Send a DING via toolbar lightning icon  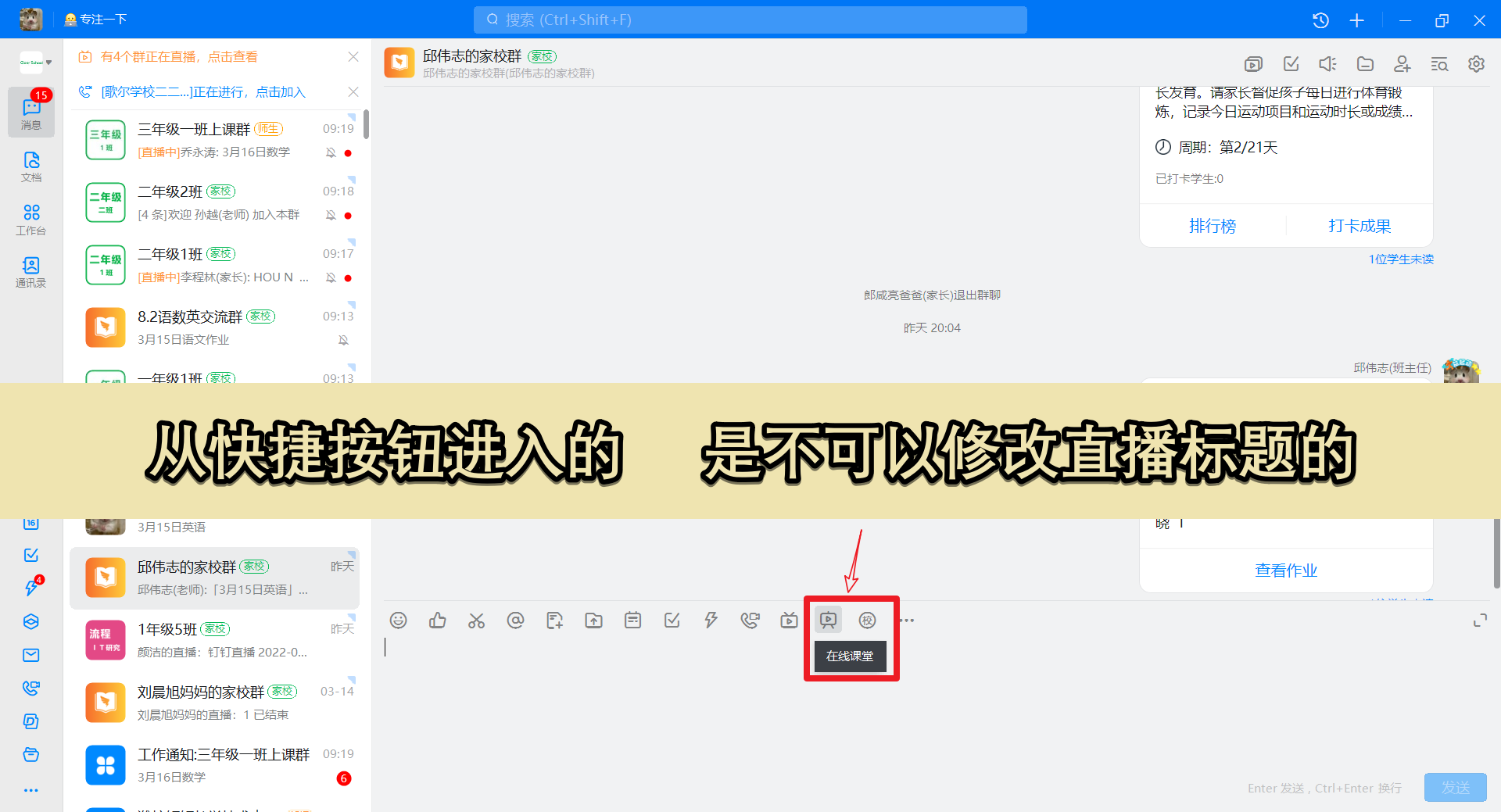tap(711, 621)
